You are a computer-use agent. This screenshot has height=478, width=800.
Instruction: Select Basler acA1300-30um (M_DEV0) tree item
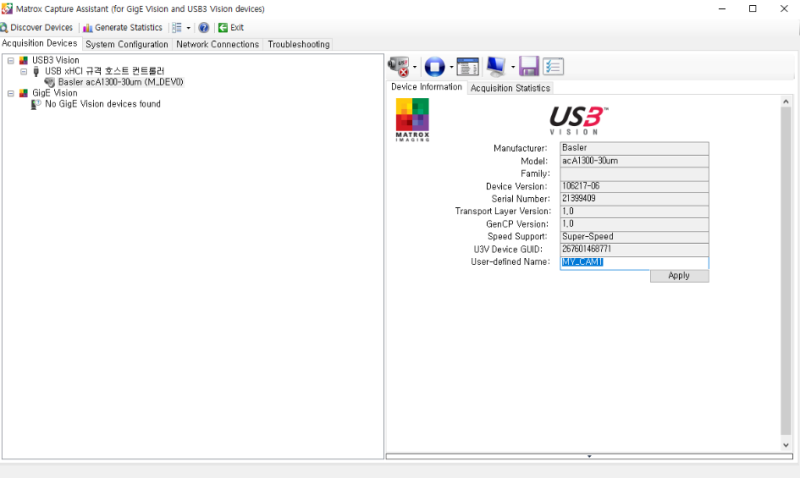tap(120, 82)
